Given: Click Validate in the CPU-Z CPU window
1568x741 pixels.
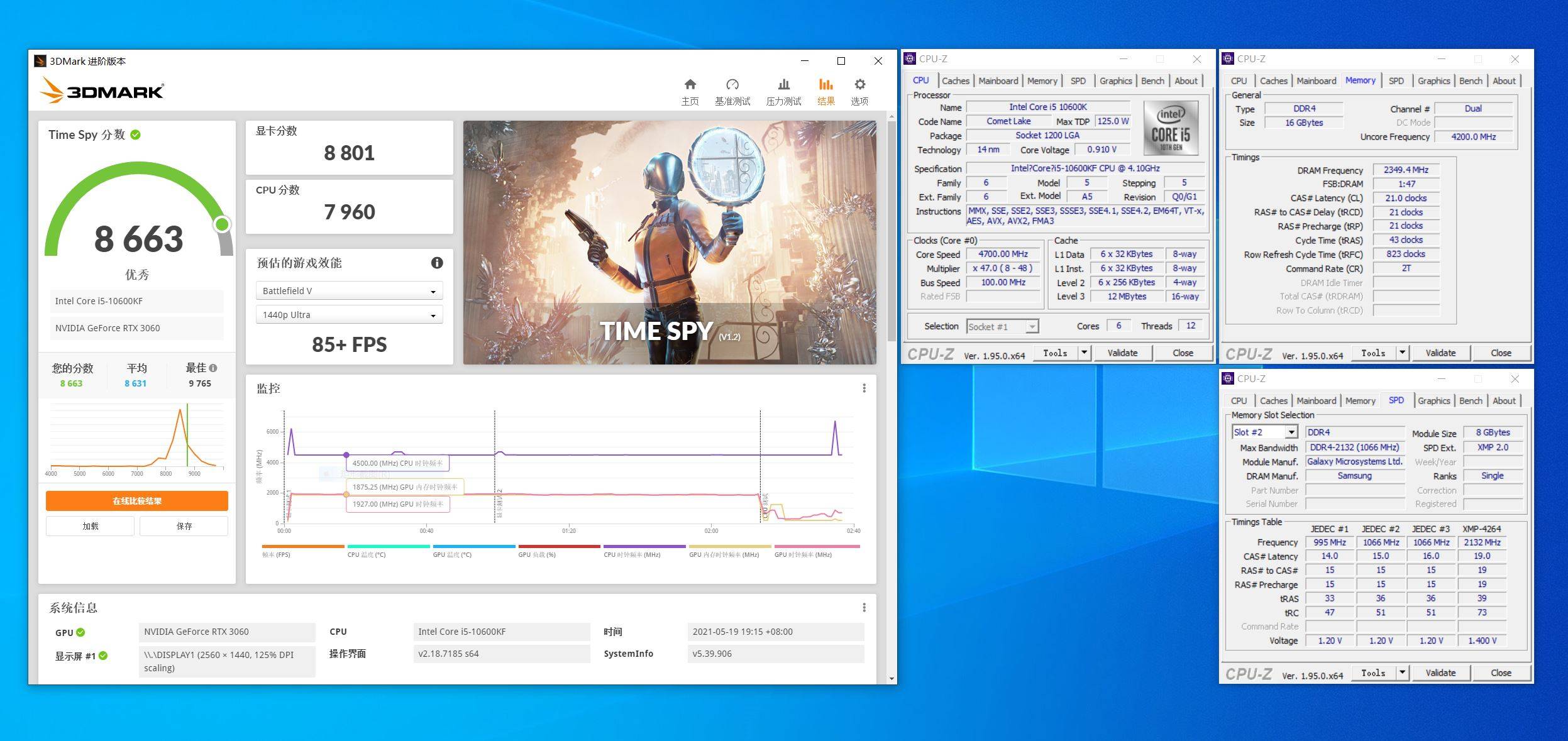Looking at the screenshot, I should click(1122, 353).
